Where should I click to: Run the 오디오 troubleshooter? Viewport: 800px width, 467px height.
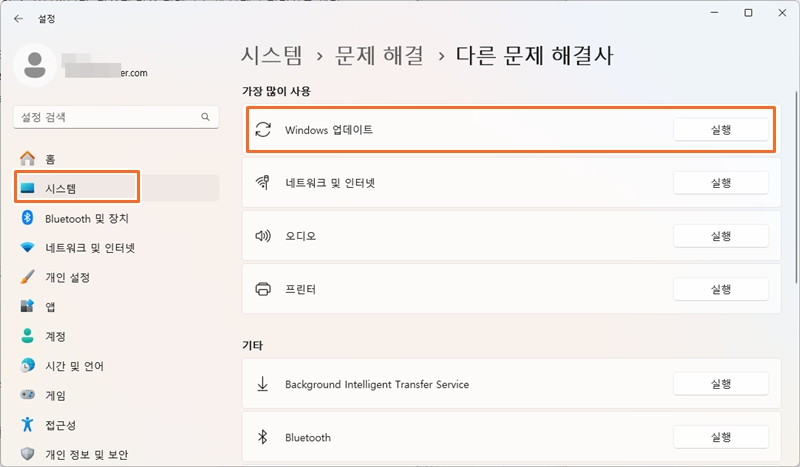pyautogui.click(x=721, y=236)
